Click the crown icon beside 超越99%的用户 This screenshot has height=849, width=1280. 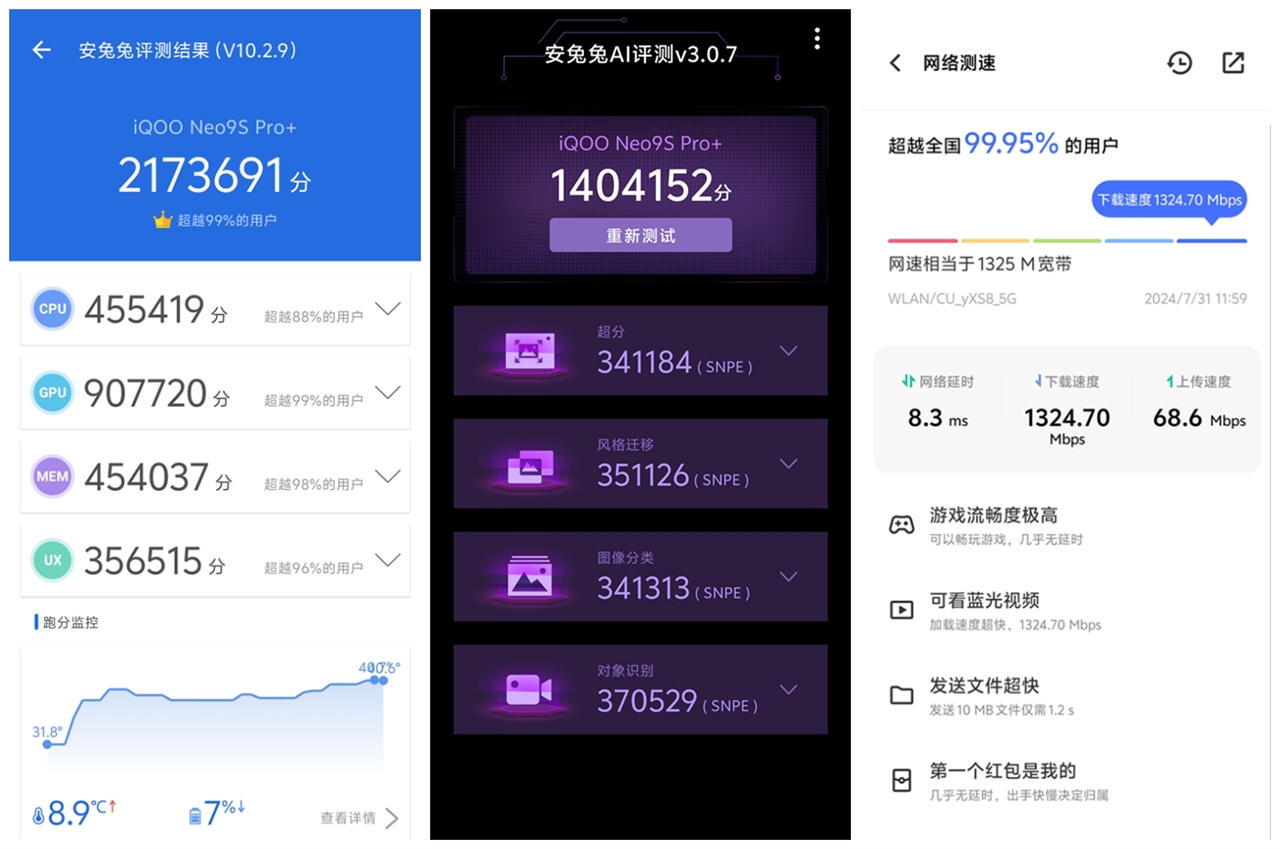pyautogui.click(x=163, y=220)
